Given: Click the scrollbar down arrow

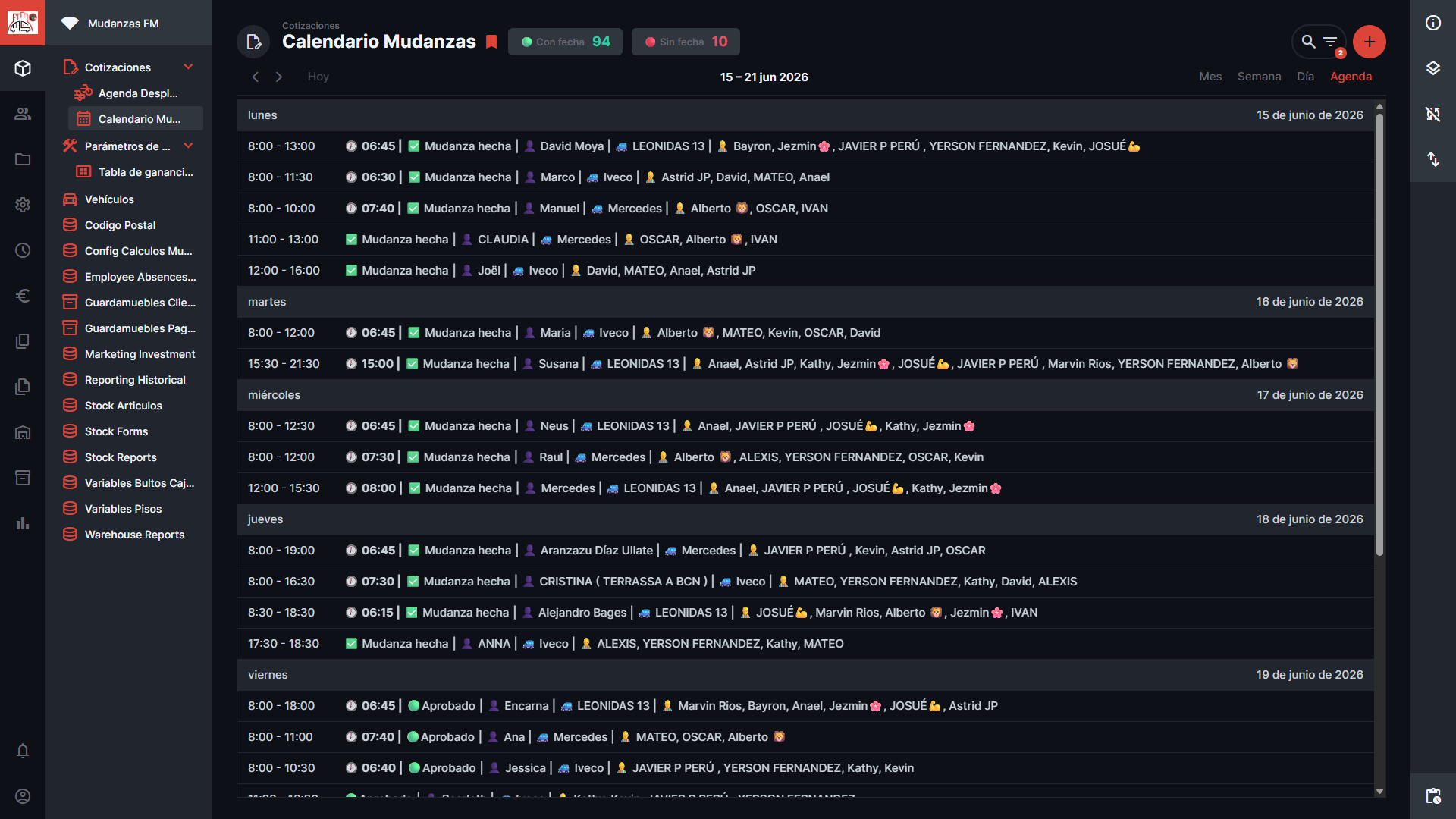Looking at the screenshot, I should (1379, 791).
